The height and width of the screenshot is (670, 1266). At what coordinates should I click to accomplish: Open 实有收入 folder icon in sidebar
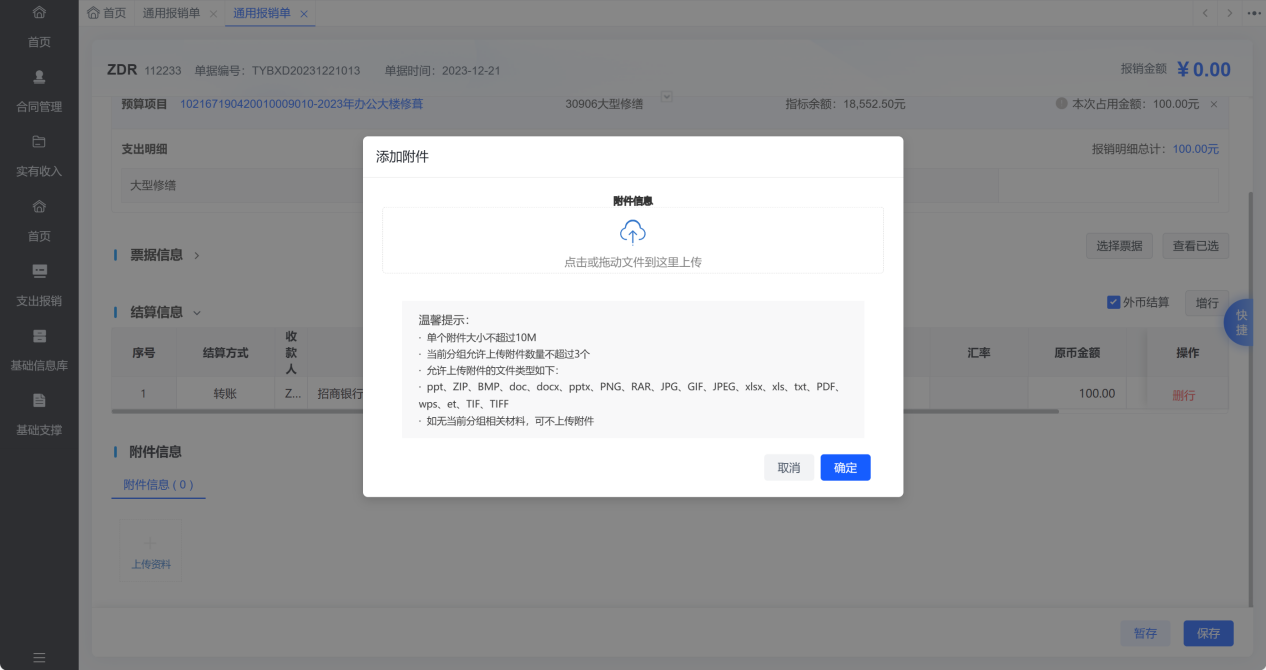pos(39,141)
